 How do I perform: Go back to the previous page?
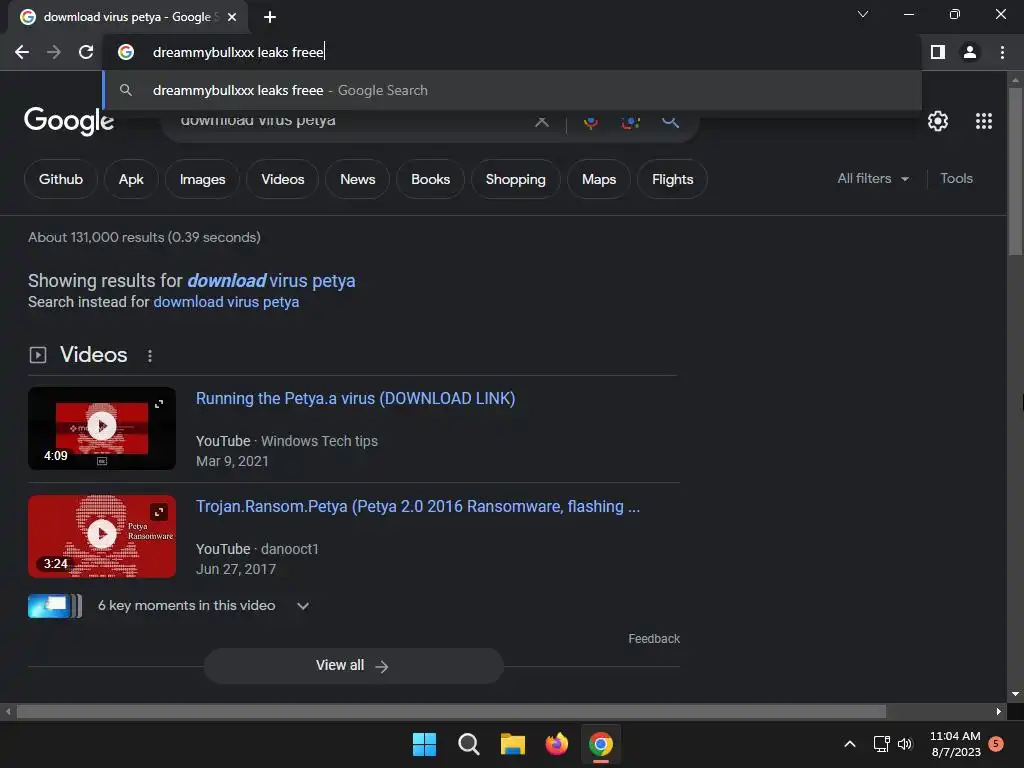22,52
